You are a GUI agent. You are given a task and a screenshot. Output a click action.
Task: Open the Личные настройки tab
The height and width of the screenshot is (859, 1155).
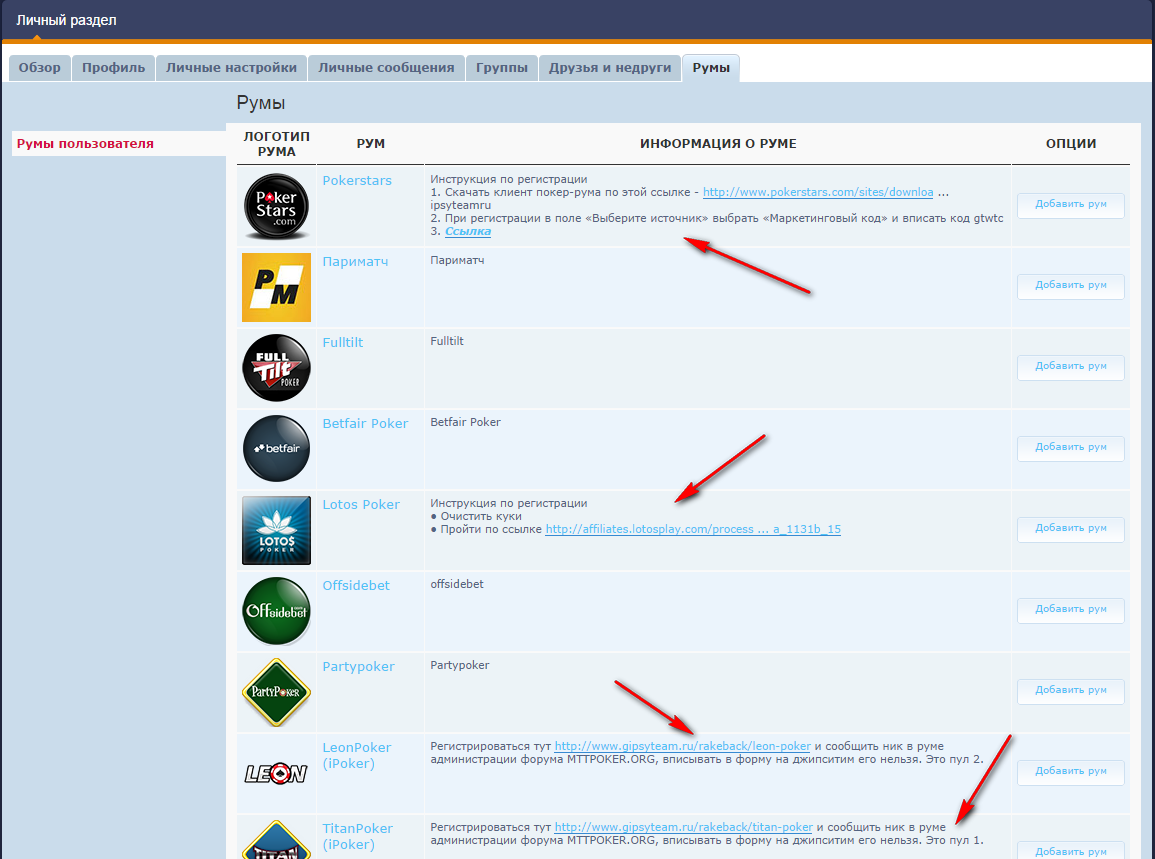point(231,68)
